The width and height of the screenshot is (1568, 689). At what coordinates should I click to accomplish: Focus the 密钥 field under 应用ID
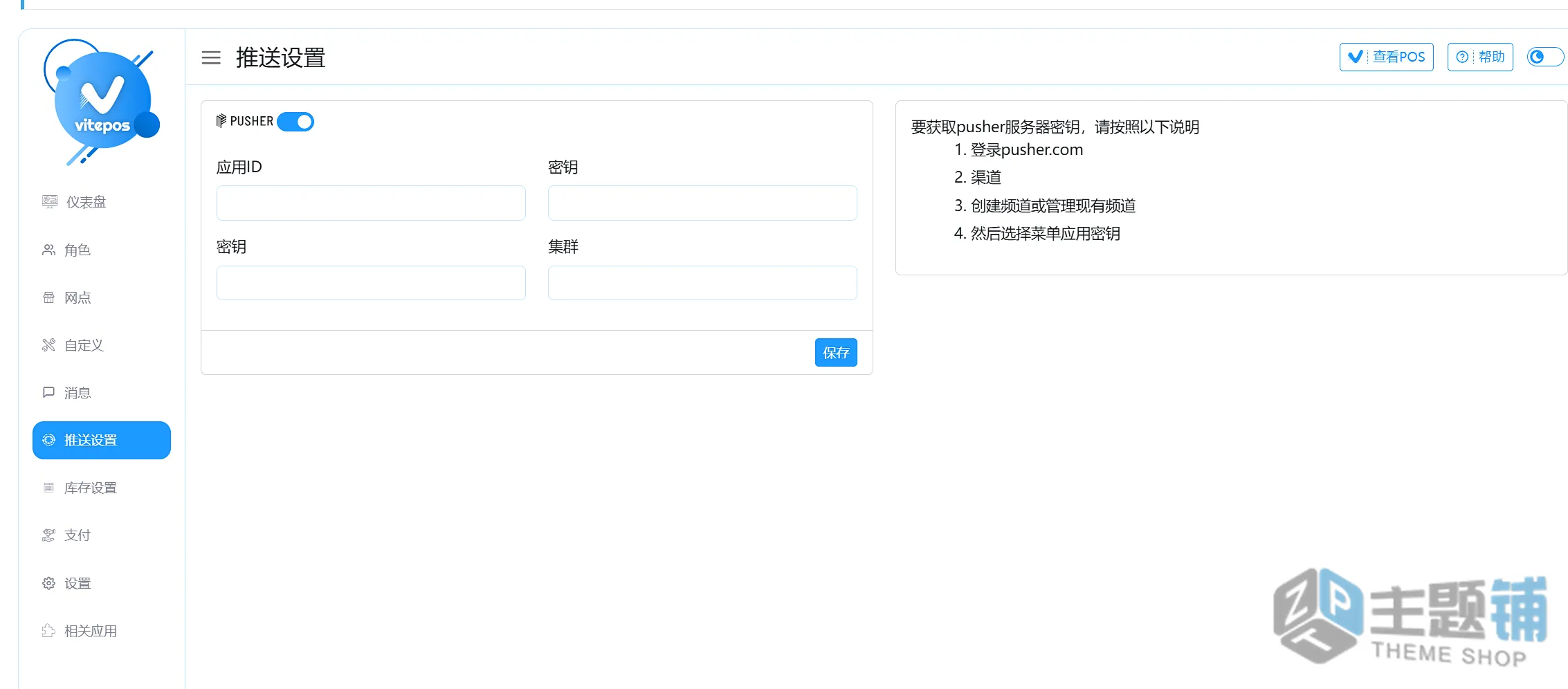371,283
